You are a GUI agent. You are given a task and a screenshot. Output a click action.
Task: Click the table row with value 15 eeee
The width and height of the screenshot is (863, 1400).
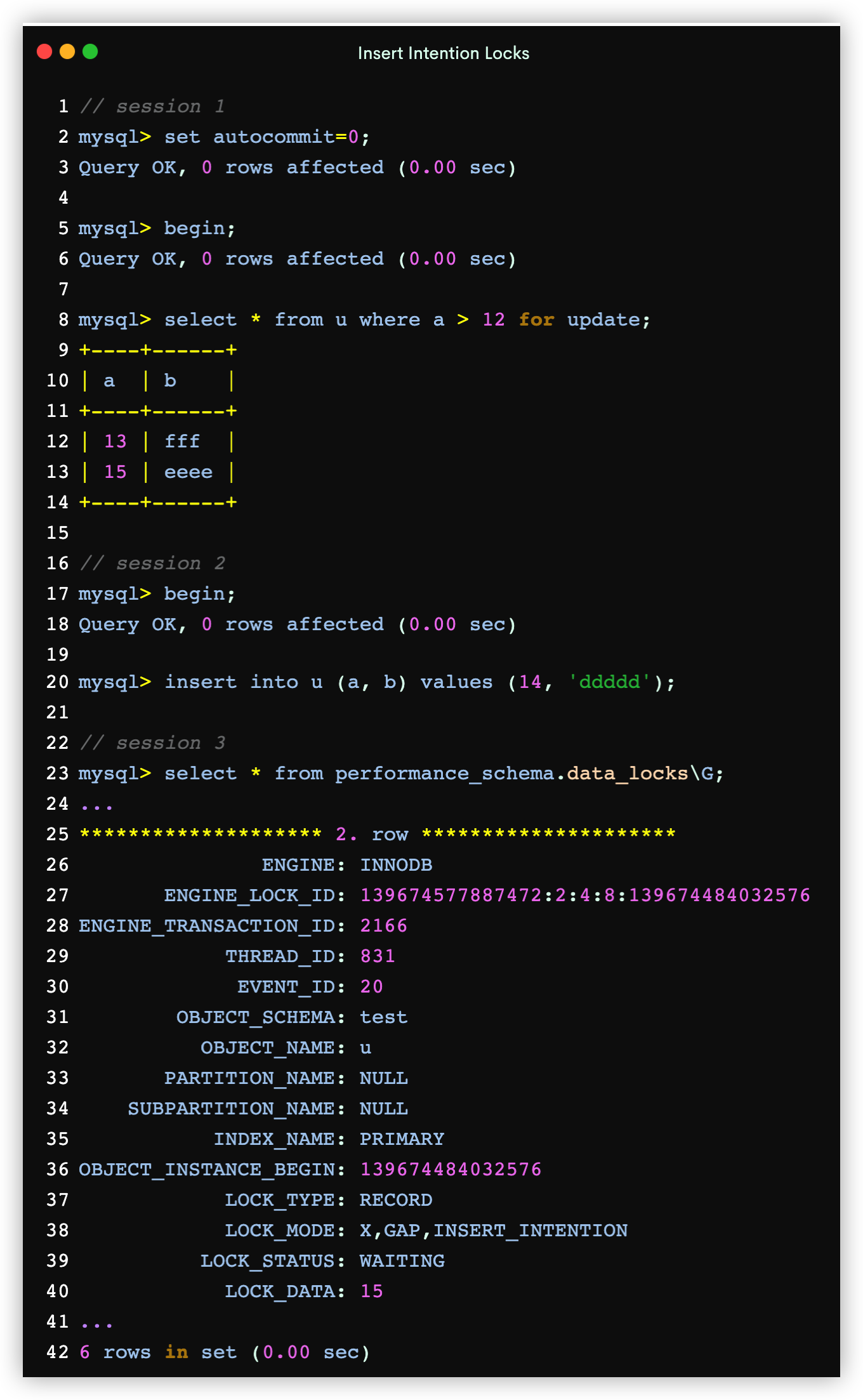point(158,472)
